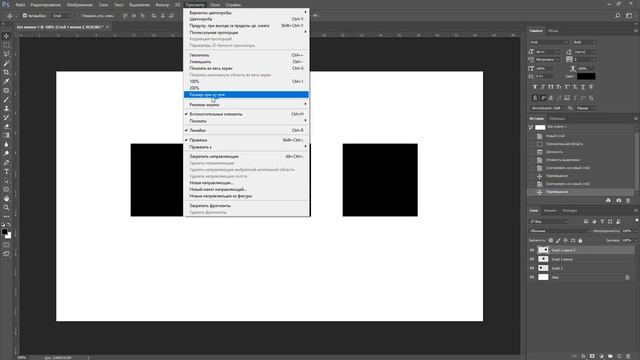This screenshot has width=640, height=360.
Task: Switch to the Абзац tab
Action: click(553, 31)
